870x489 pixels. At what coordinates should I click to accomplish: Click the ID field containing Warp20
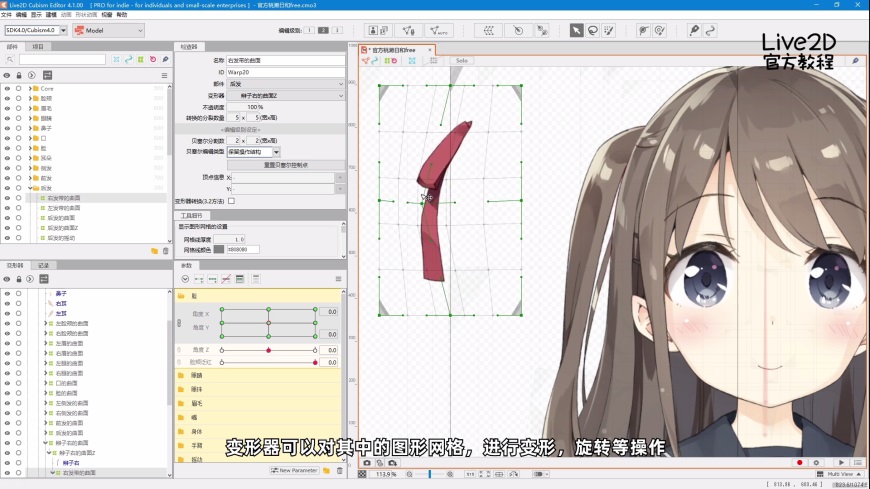point(286,72)
